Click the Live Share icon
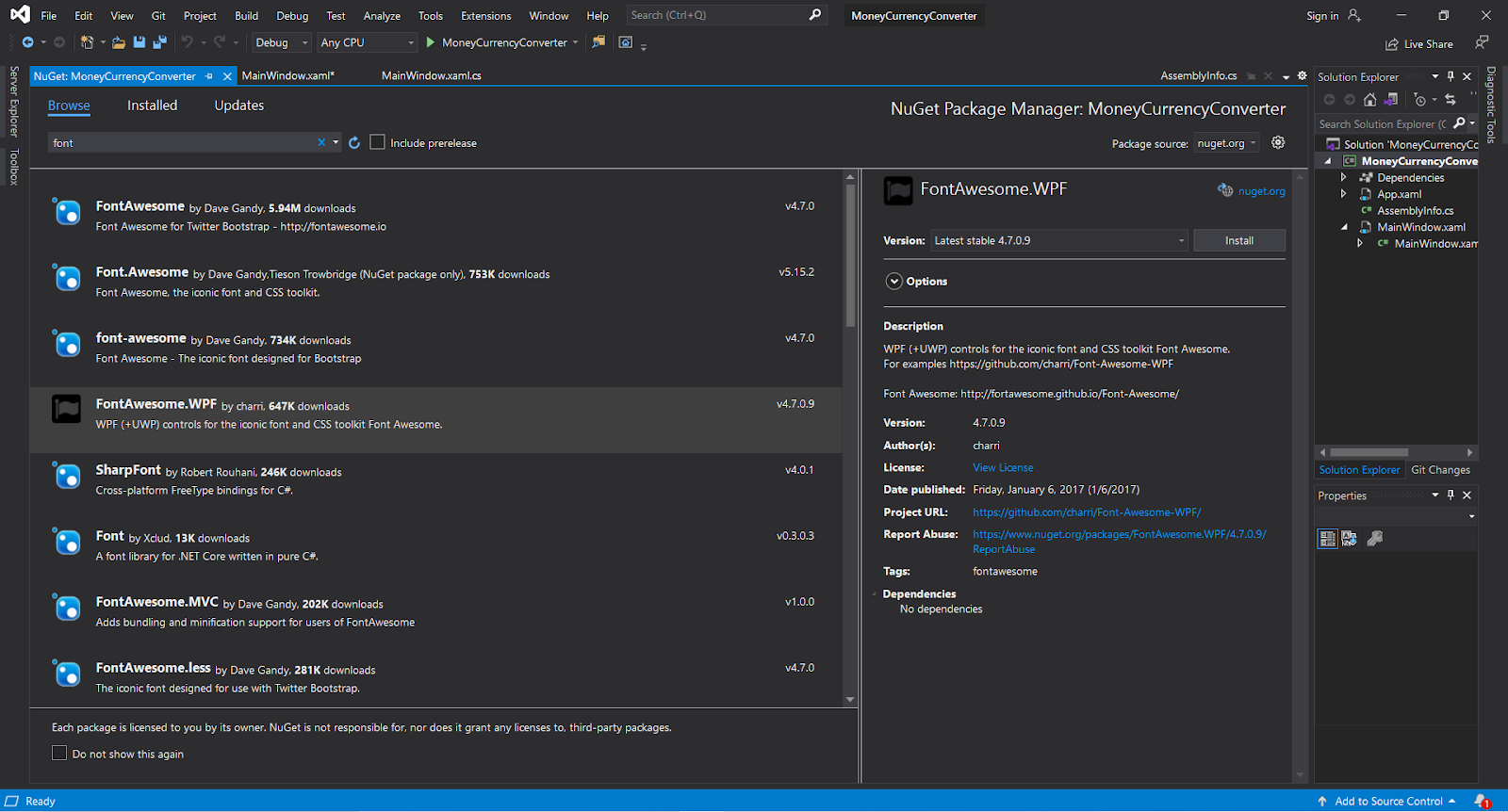This screenshot has width=1508, height=812. (1392, 44)
